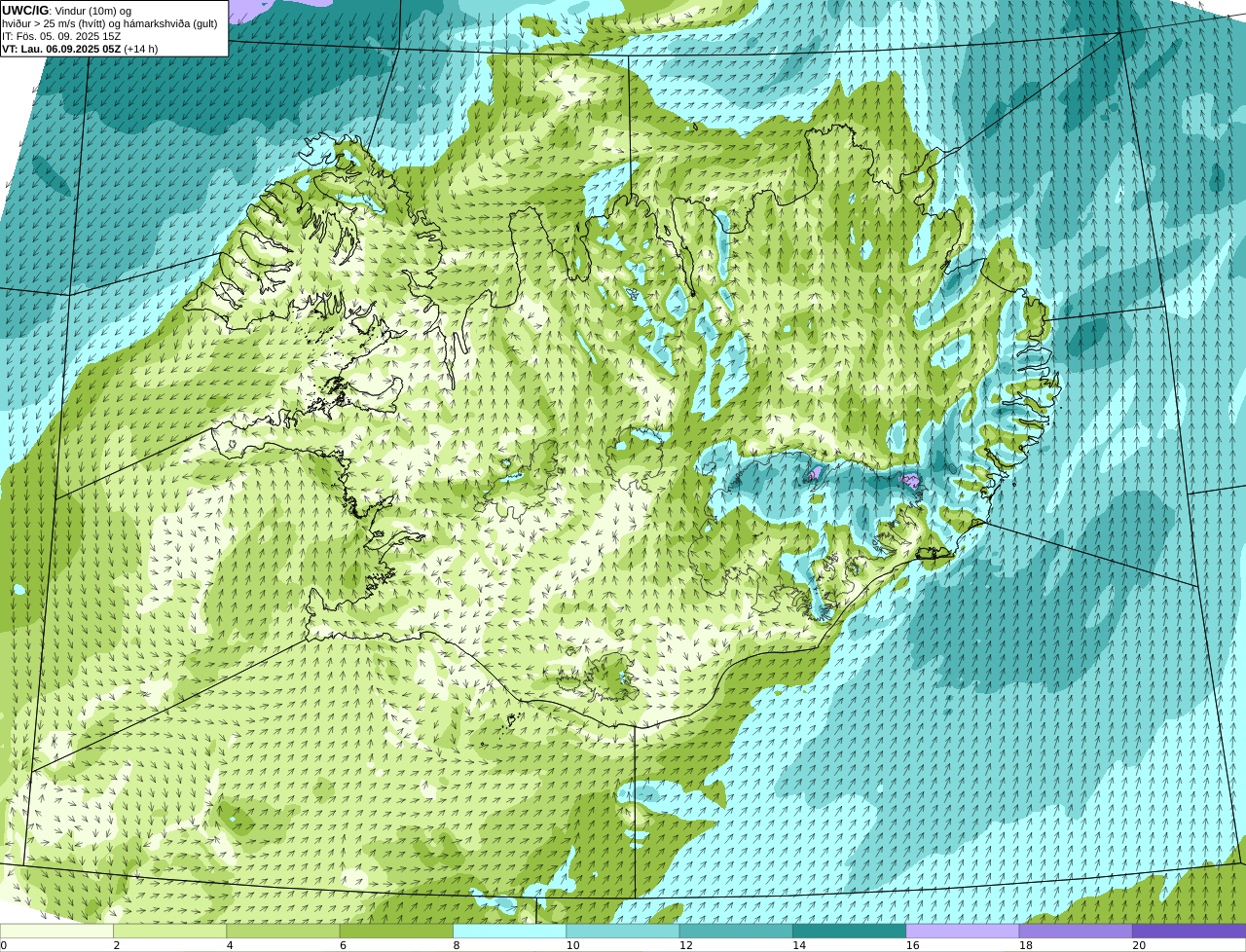
Task: Select the 18–20 m/s violet legend swatch
Action: [x=1076, y=931]
